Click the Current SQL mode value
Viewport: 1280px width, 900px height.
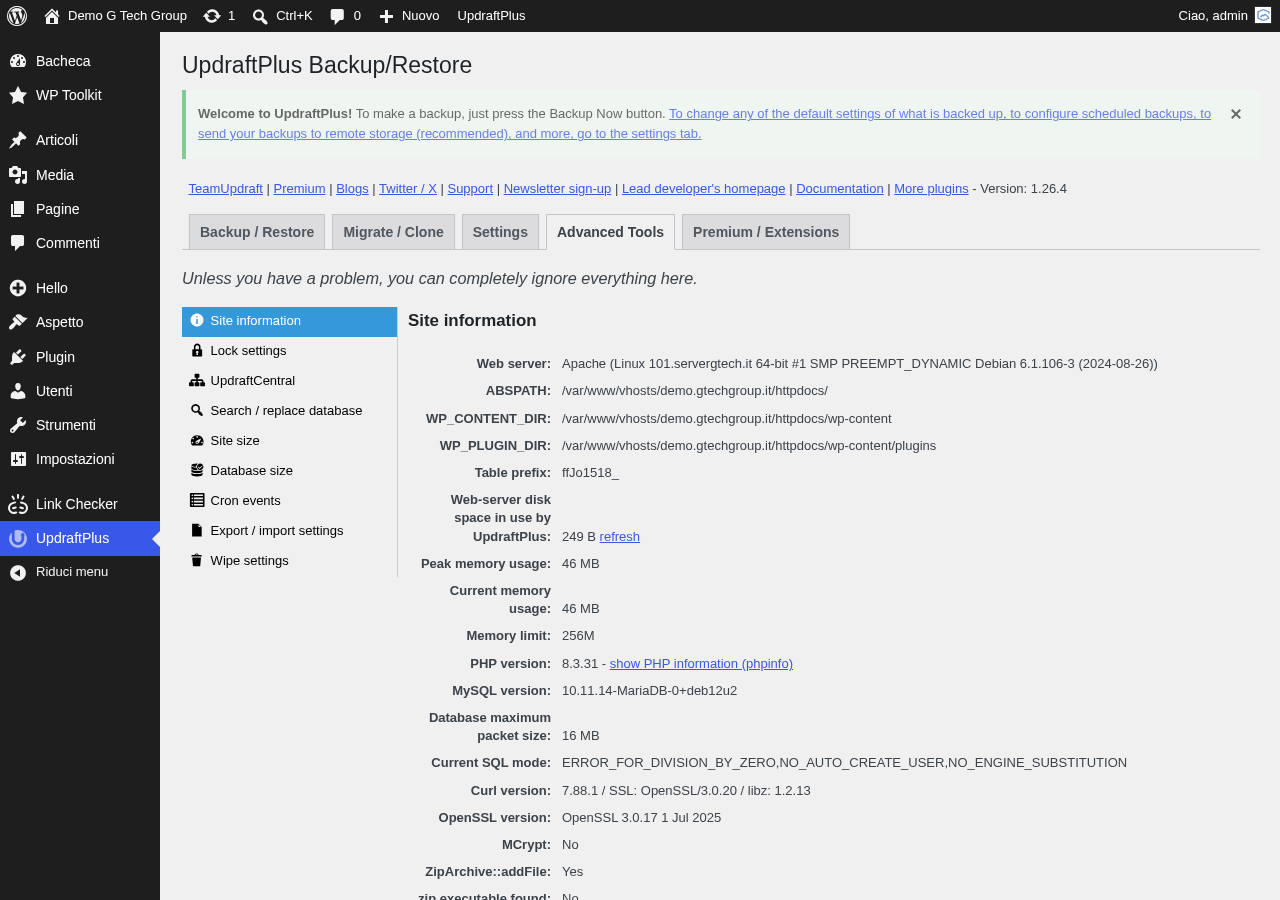[x=844, y=763]
